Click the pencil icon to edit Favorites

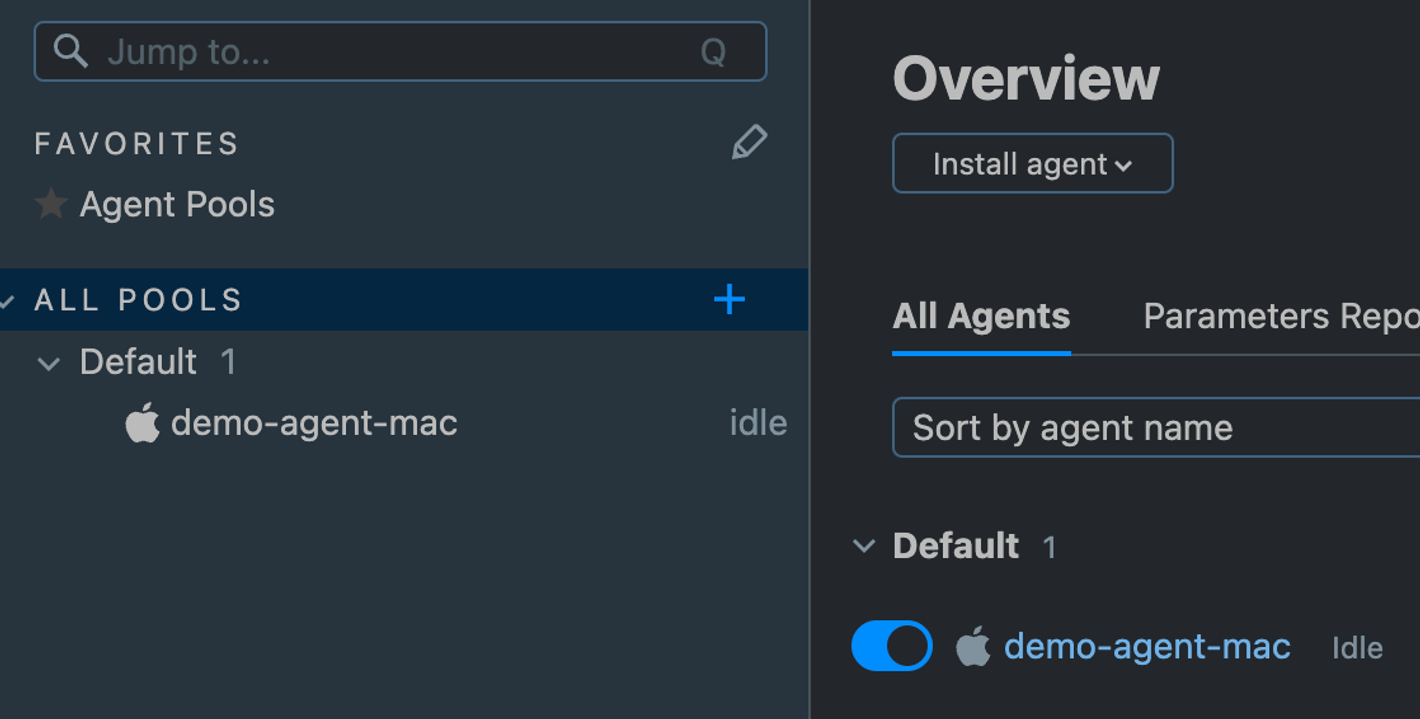pos(749,143)
